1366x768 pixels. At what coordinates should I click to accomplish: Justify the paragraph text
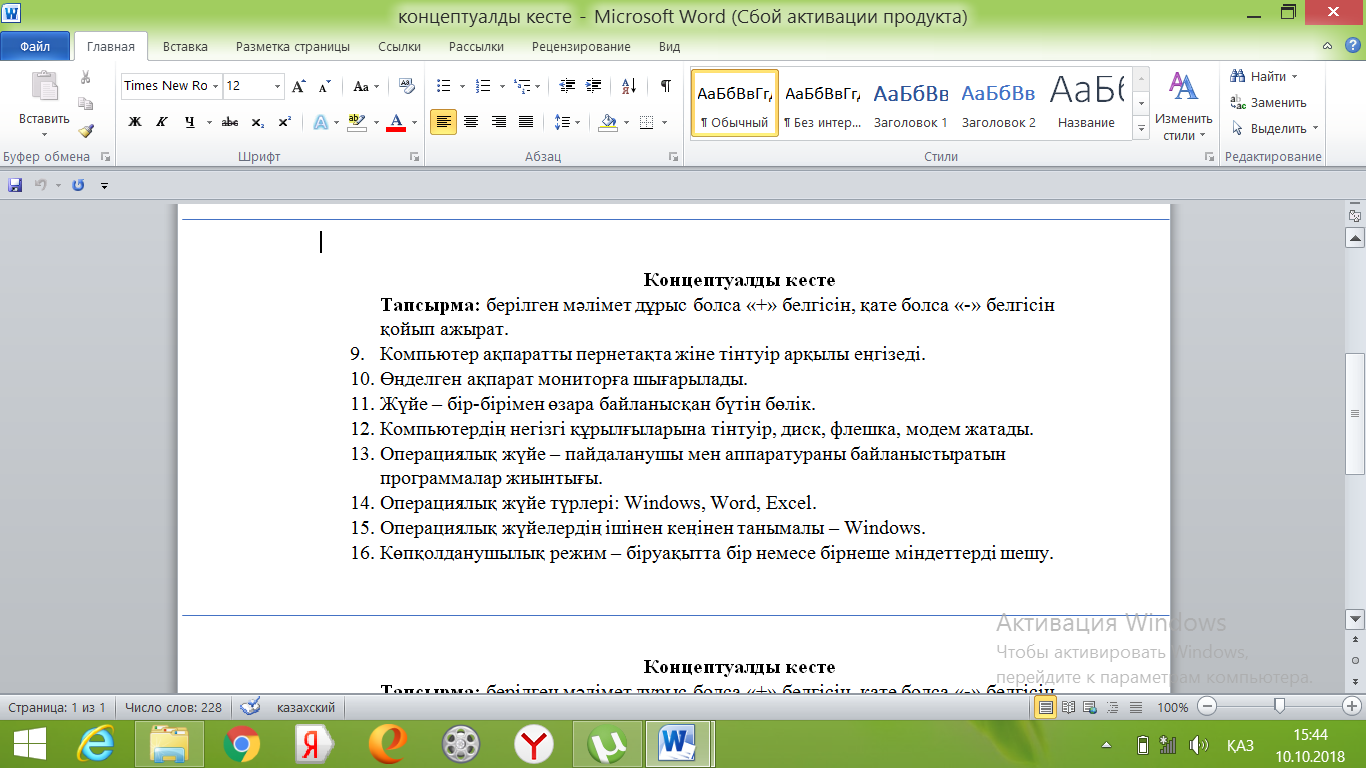(526, 122)
